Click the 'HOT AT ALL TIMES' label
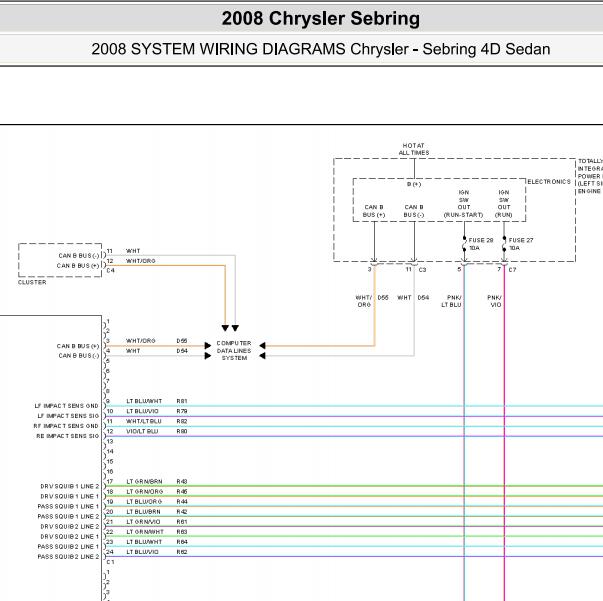Image resolution: width=603 pixels, height=601 pixels. tap(413, 149)
